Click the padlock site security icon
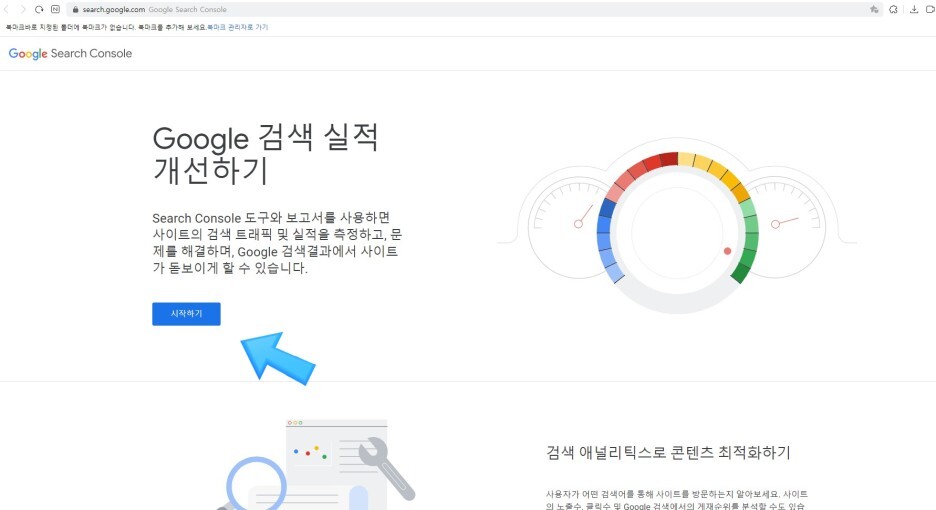 75,10
